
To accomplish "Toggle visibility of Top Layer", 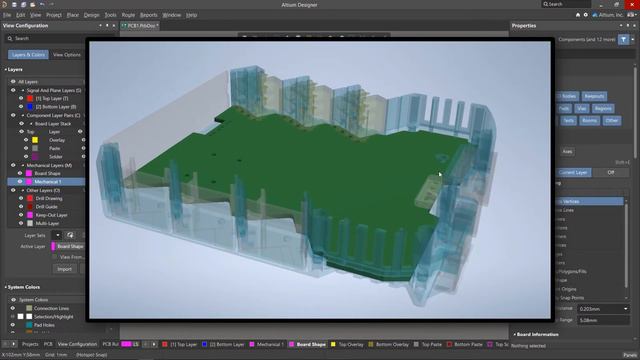I will coord(21,98).
